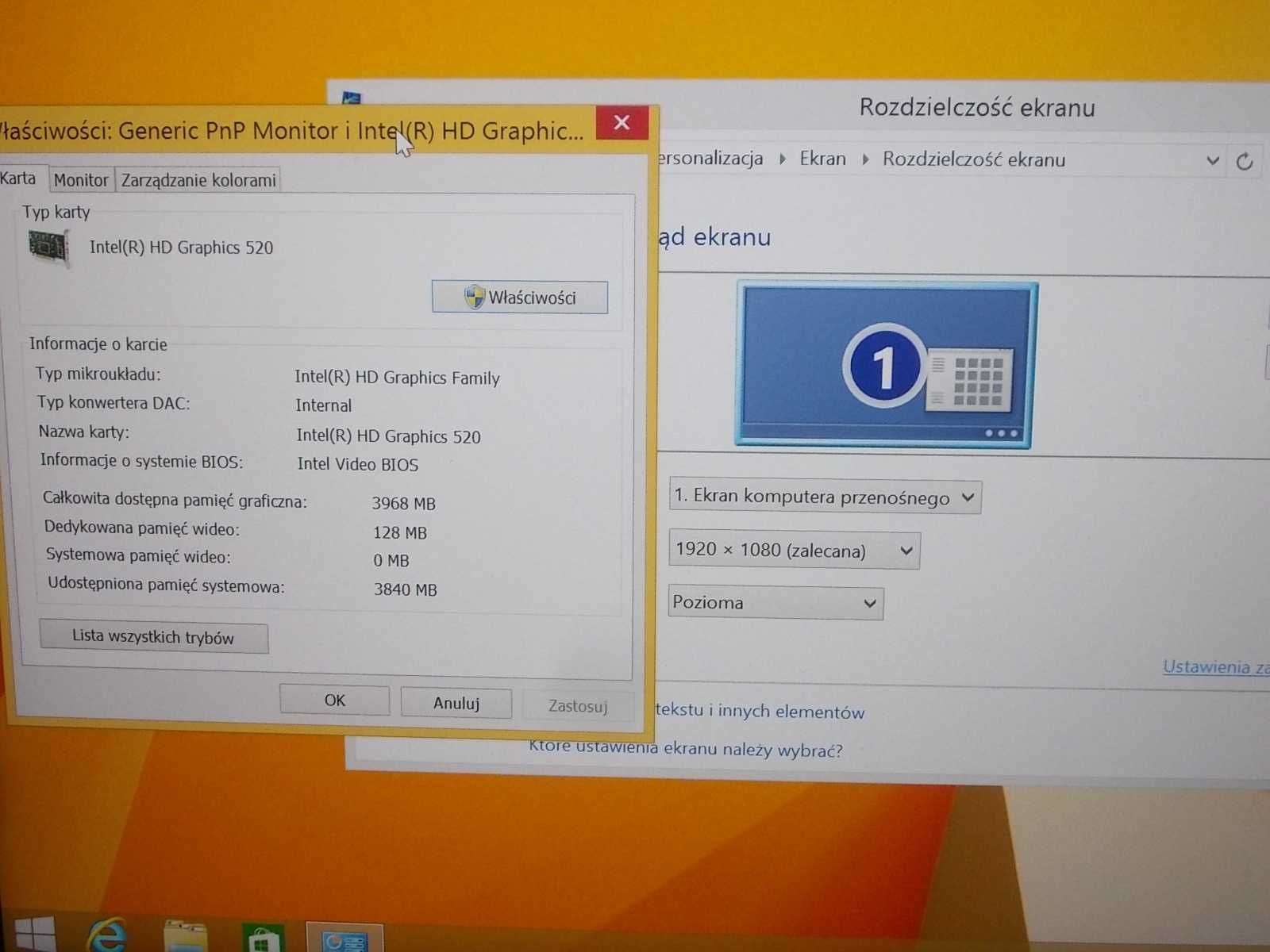Close the Właściwości dialog

(x=622, y=122)
